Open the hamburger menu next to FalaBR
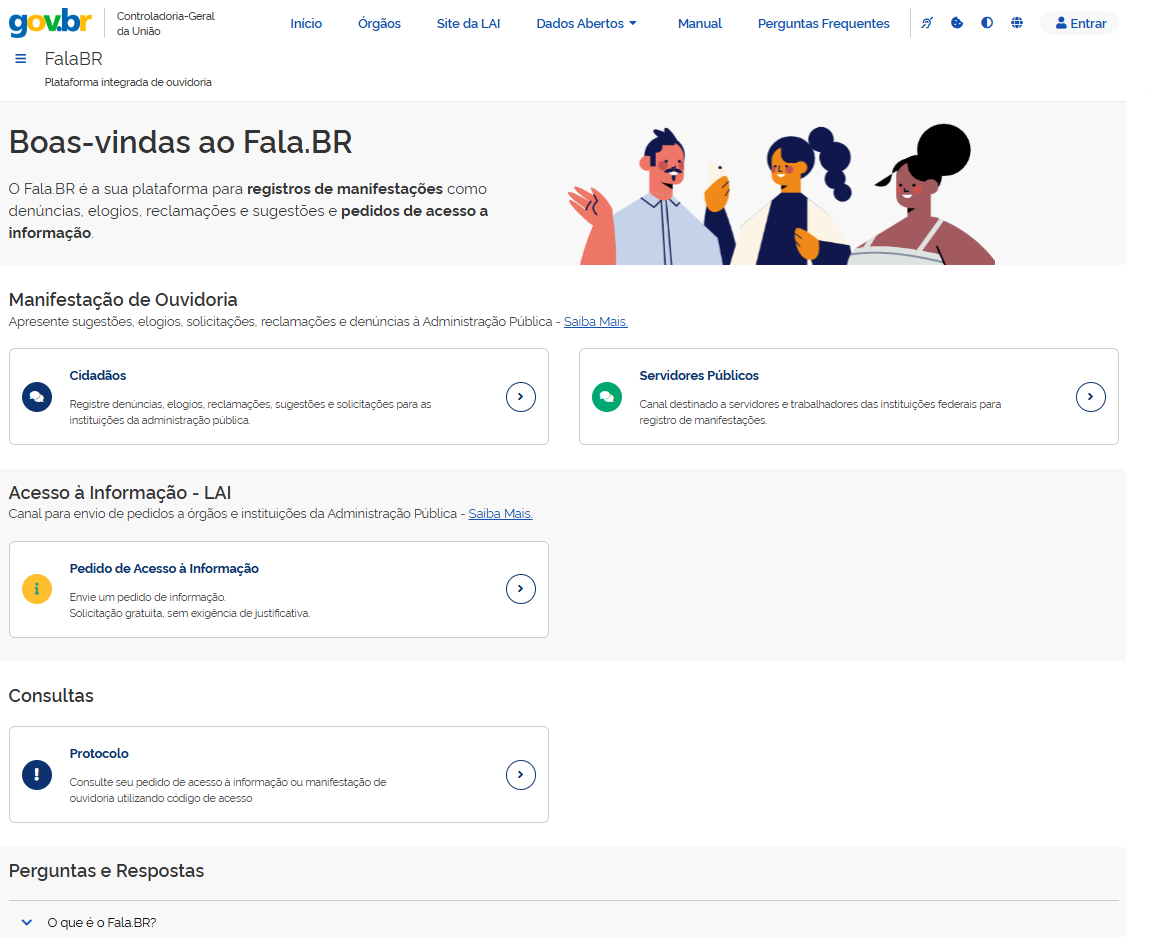 pyautogui.click(x=21, y=59)
